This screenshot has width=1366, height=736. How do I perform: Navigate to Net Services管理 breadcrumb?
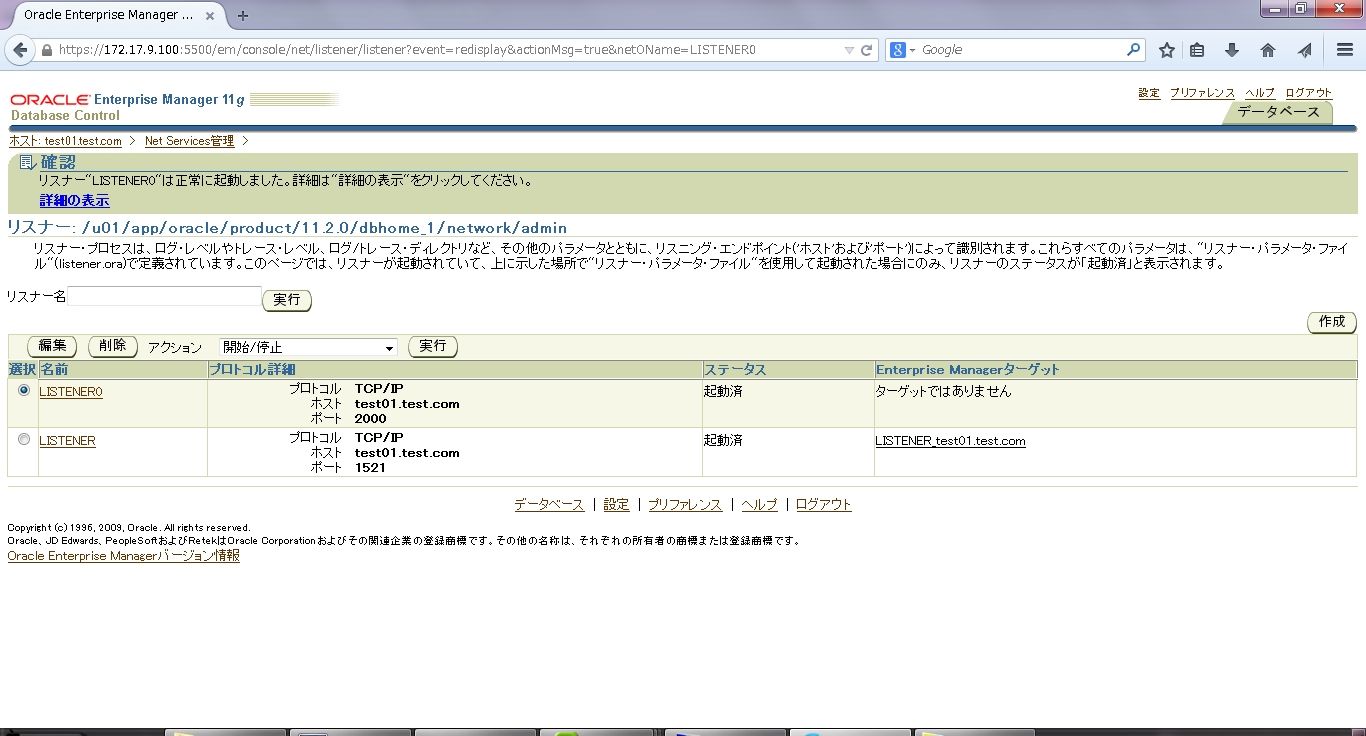pyautogui.click(x=190, y=141)
